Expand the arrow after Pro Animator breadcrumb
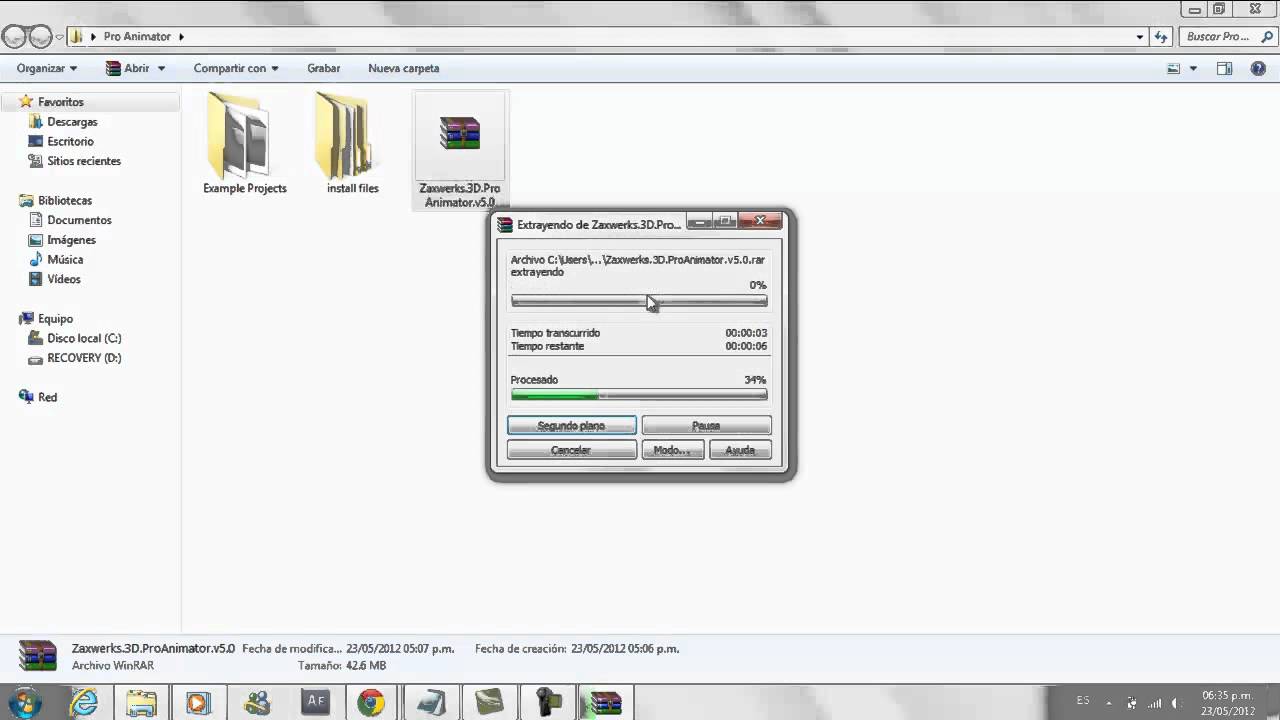This screenshot has height=720, width=1280. pos(181,37)
